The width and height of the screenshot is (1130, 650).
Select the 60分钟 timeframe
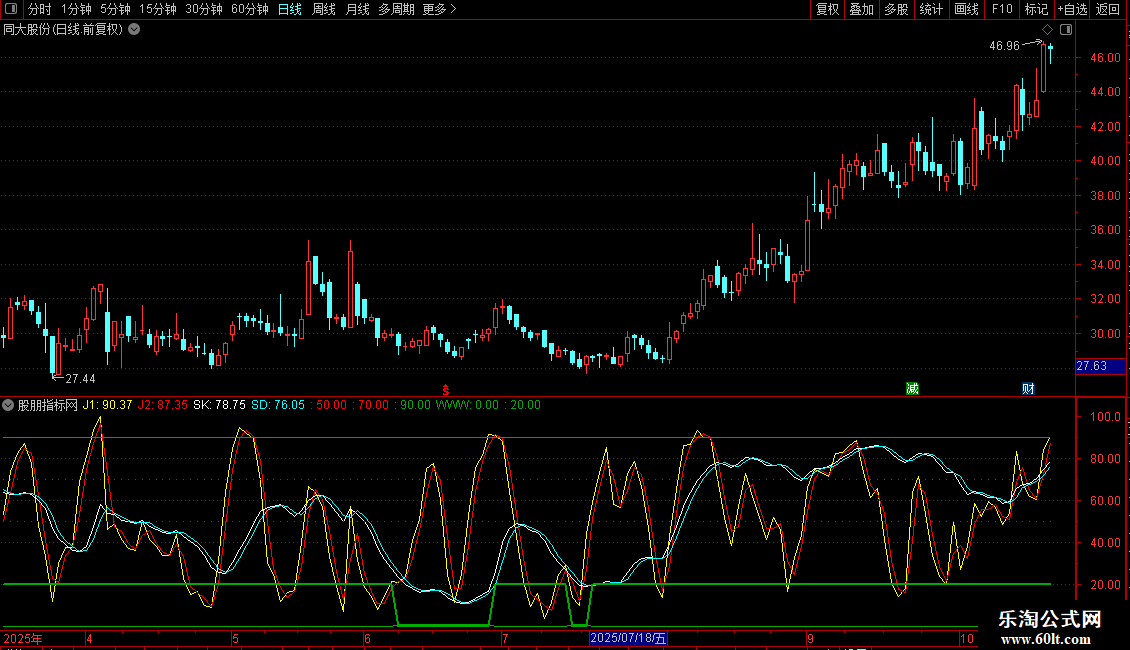(250, 10)
